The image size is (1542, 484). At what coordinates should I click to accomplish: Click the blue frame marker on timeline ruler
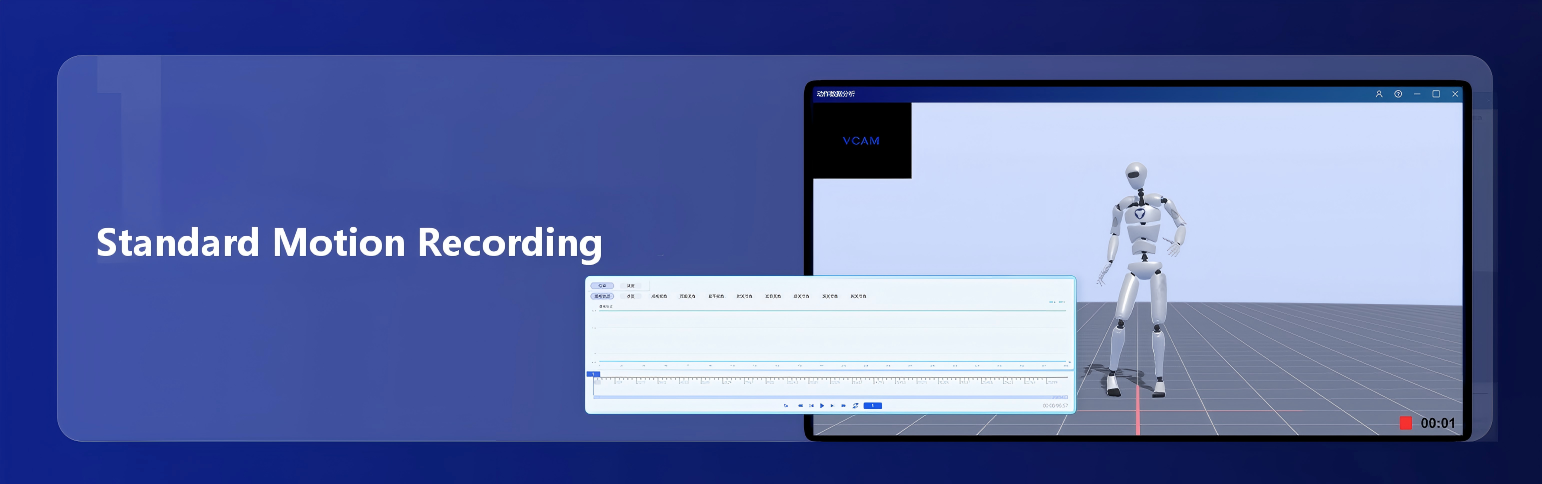(593, 374)
